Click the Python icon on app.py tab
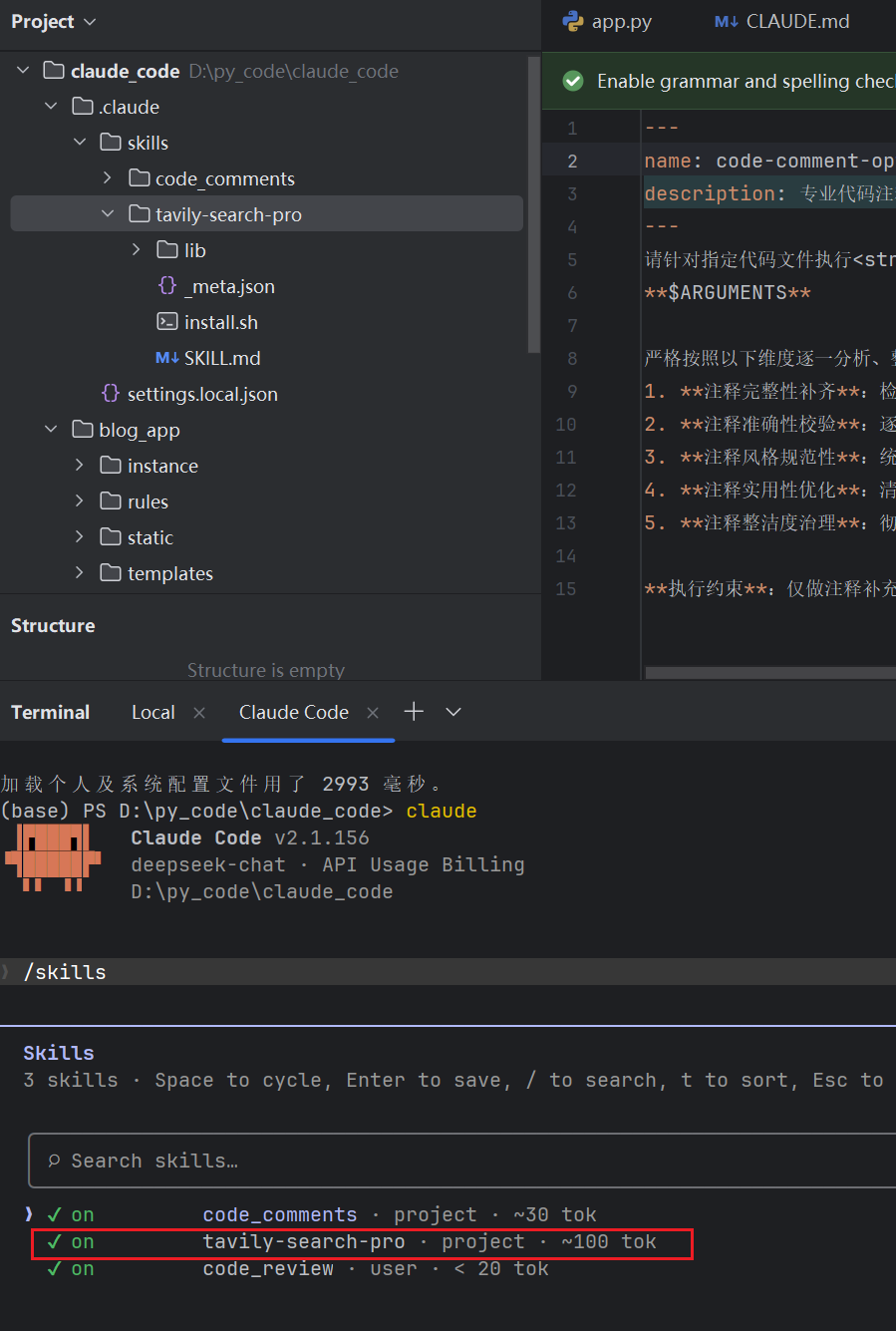Image resolution: width=896 pixels, height=1331 pixels. (573, 21)
